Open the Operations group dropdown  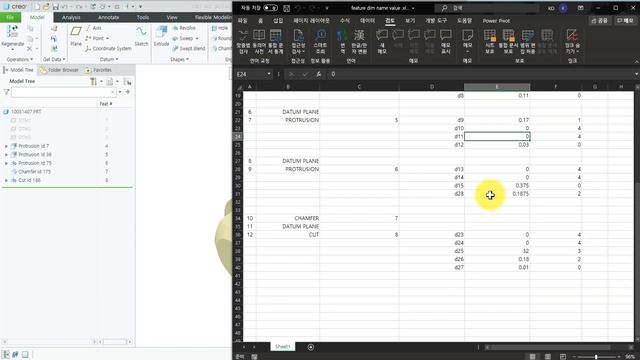pyautogui.click(x=20, y=60)
